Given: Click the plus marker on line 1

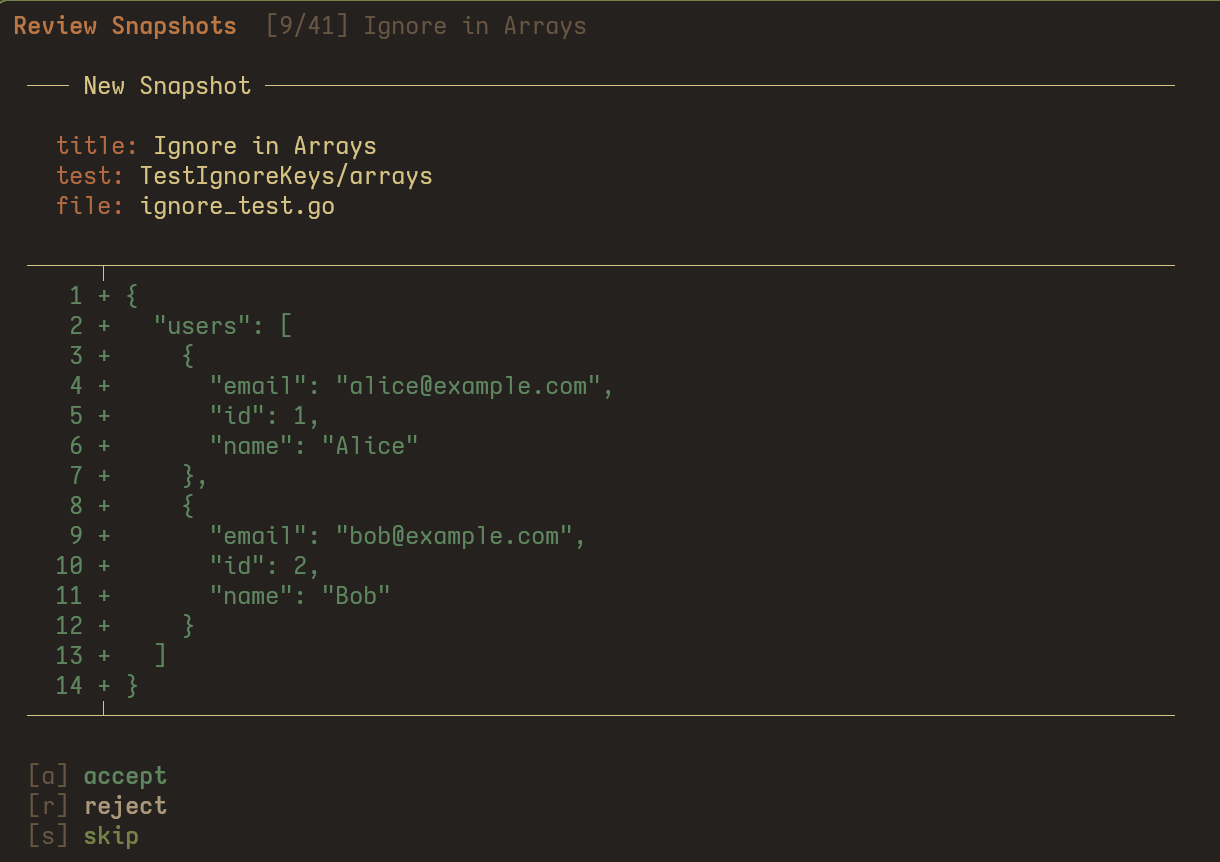Looking at the screenshot, I should pos(104,296).
